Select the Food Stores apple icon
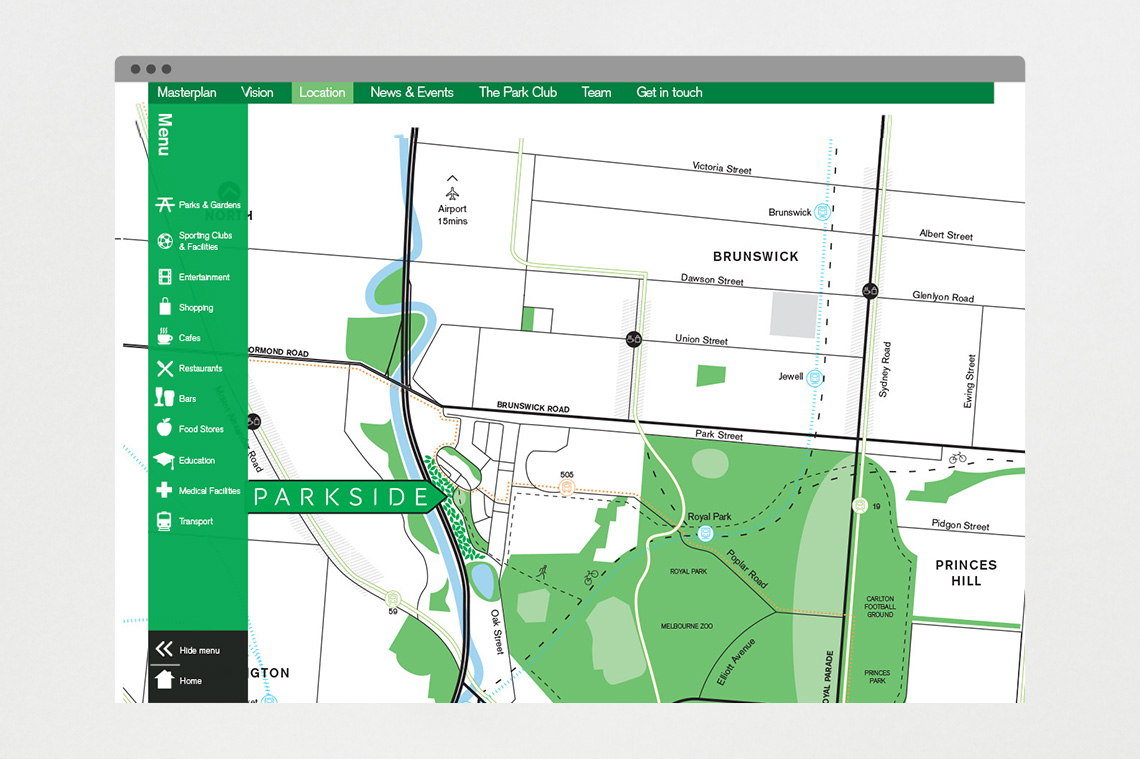Image resolution: width=1140 pixels, height=759 pixels. 164,429
